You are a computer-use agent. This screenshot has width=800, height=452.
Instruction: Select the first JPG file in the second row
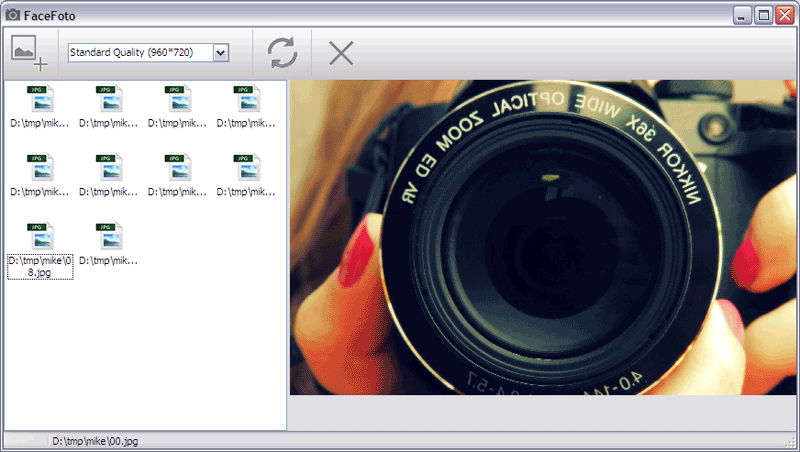(x=40, y=175)
